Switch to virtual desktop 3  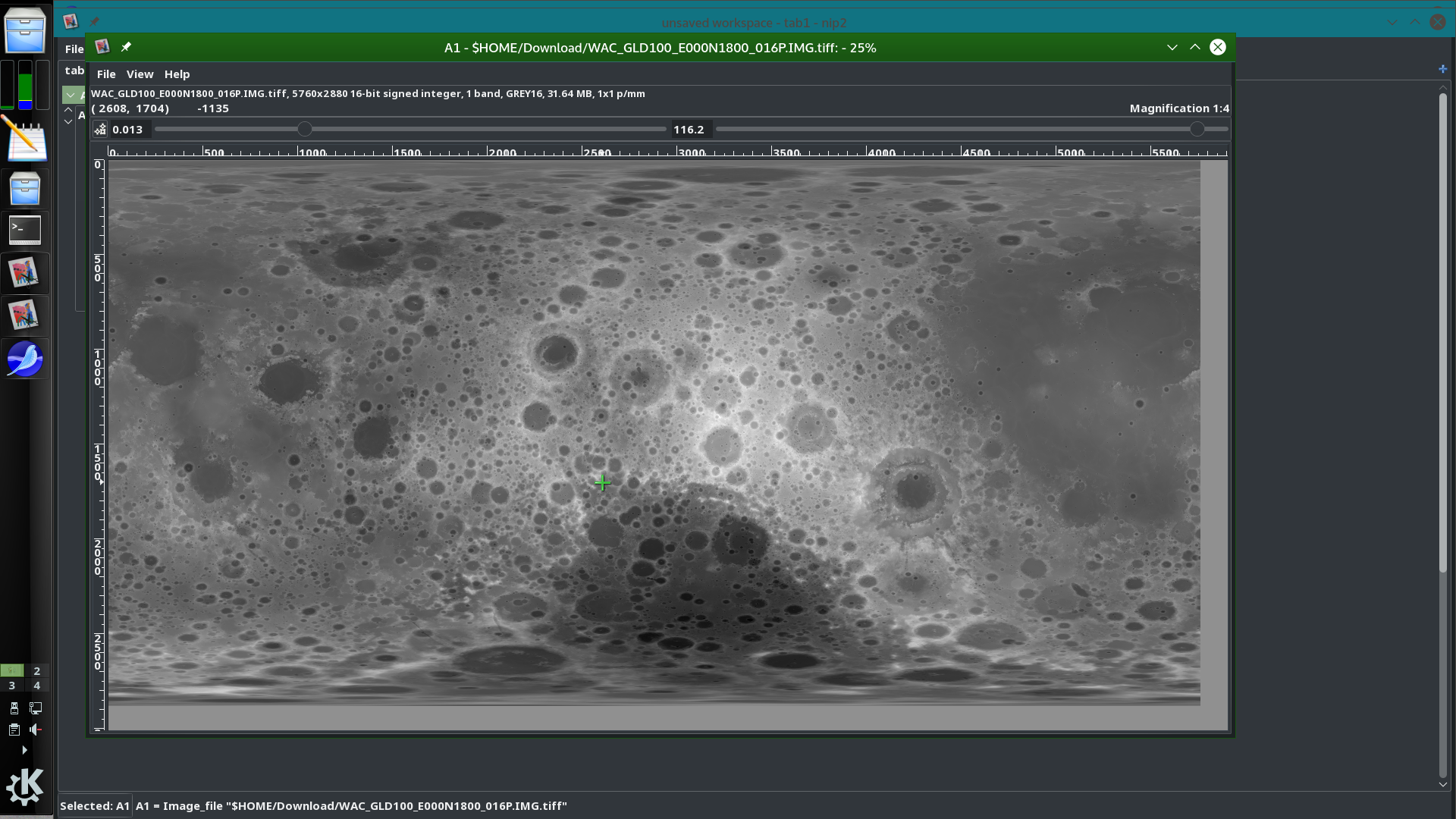pos(11,686)
